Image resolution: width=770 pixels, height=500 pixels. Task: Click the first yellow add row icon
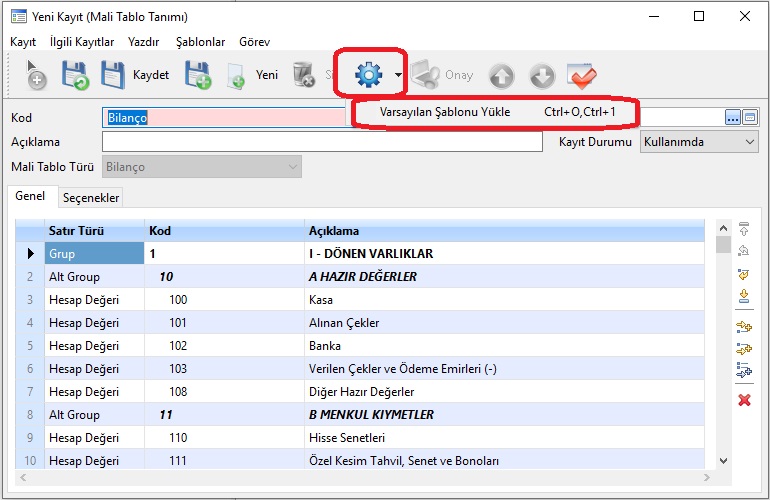(x=743, y=326)
